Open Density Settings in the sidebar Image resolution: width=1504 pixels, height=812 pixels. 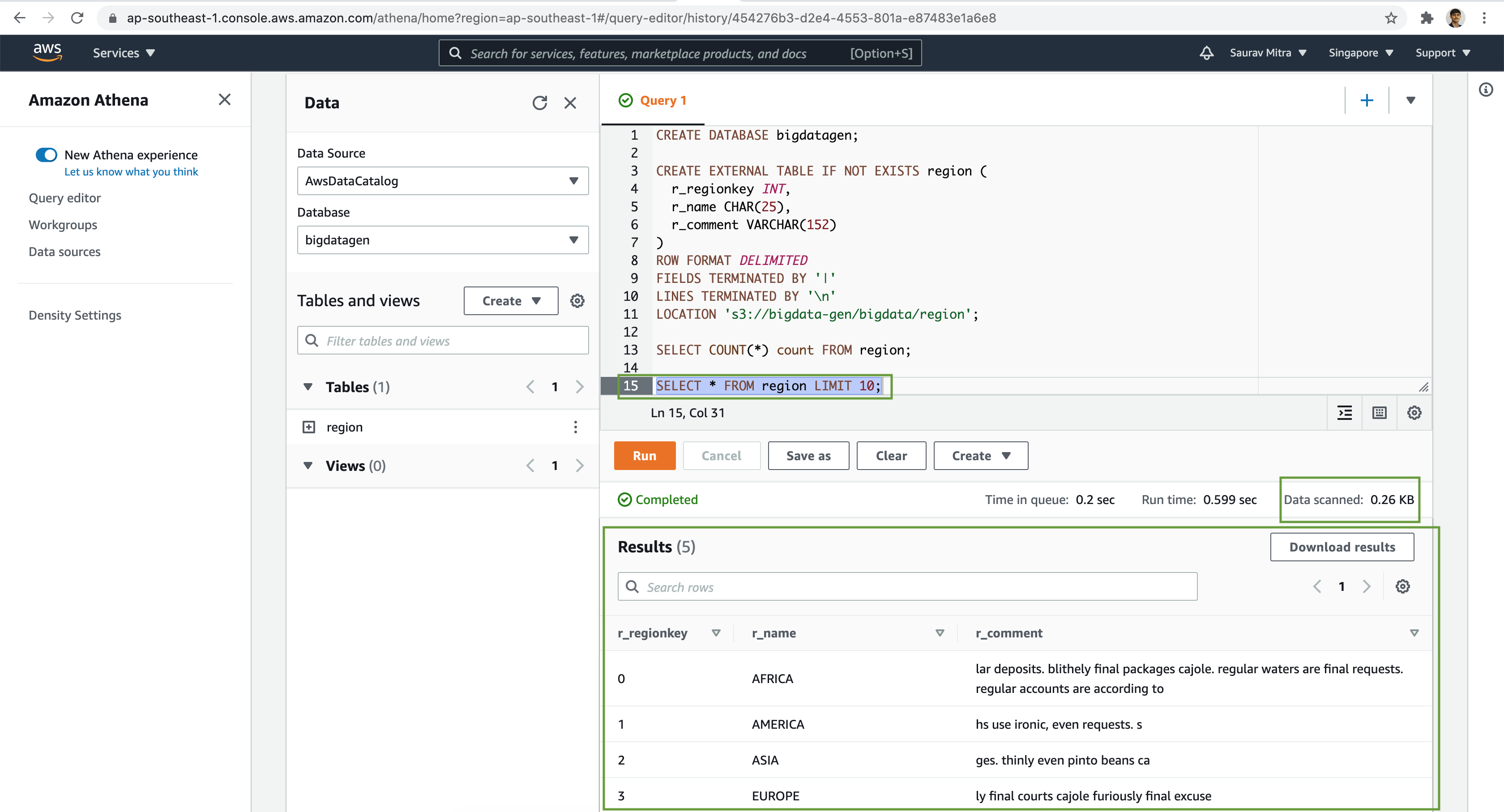(75, 316)
